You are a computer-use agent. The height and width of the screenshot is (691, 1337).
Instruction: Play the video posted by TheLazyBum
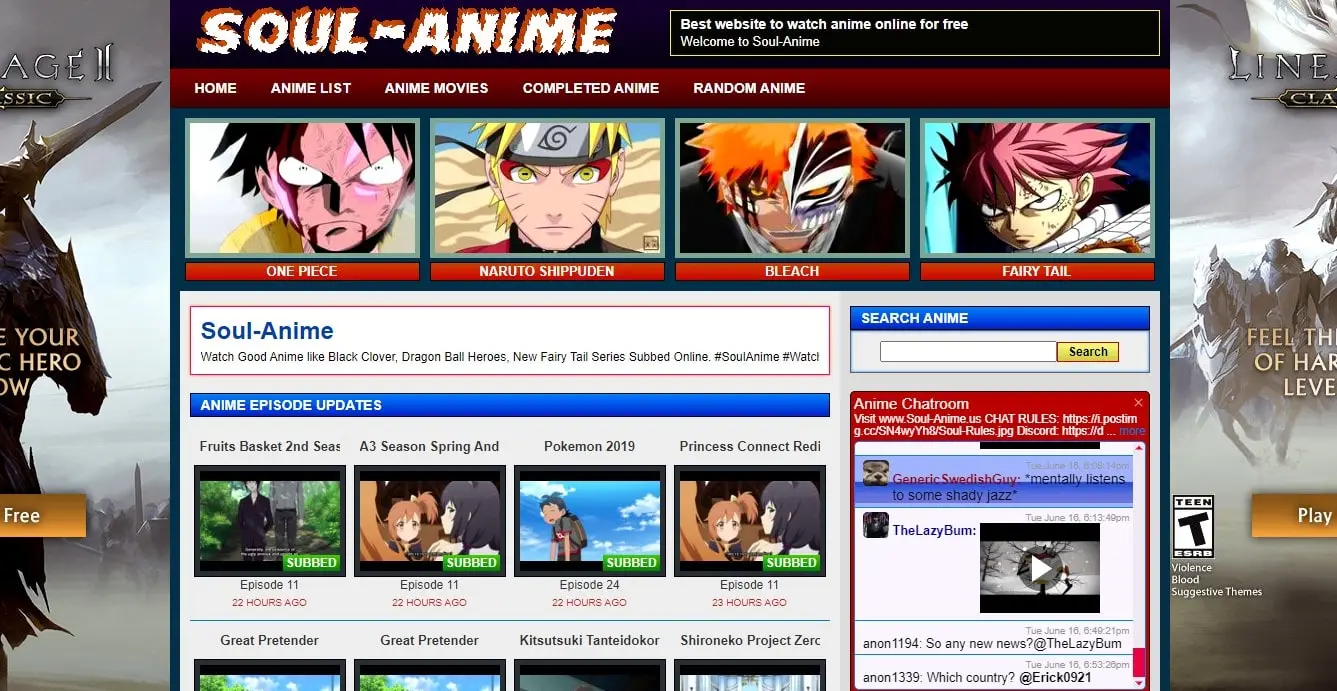1040,569
